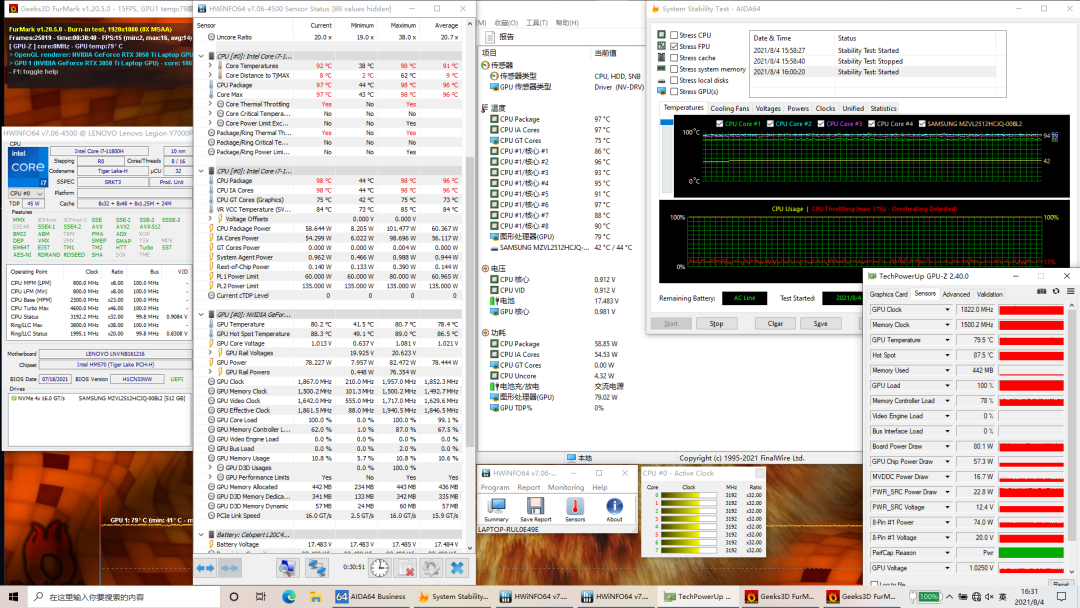The width and height of the screenshot is (1080, 608).
Task: Click GPU-Z screenshot camera icon
Action: pyautogui.click(x=1041, y=291)
